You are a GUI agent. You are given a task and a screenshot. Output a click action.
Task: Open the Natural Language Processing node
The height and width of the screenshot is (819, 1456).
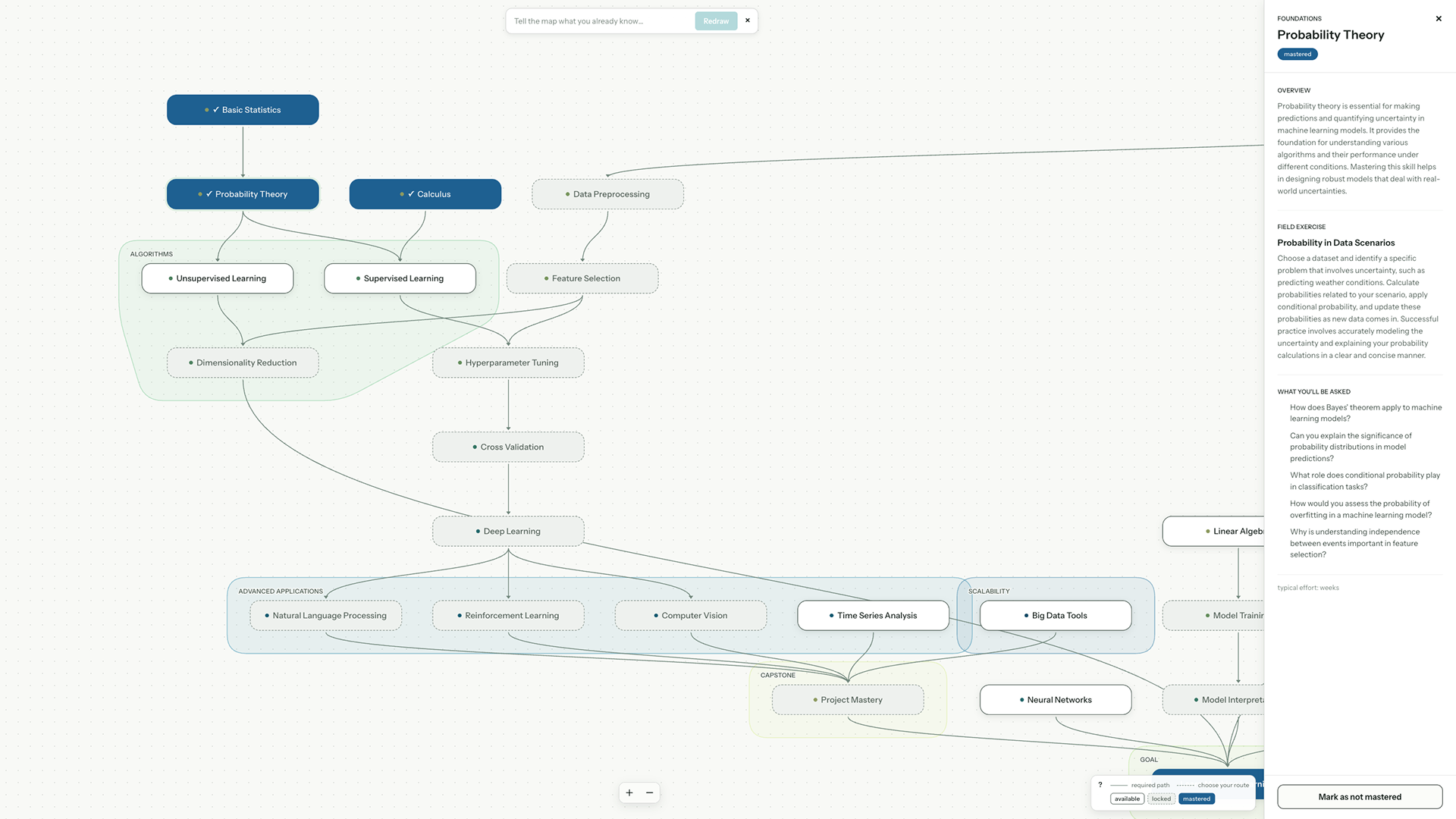tap(326, 616)
